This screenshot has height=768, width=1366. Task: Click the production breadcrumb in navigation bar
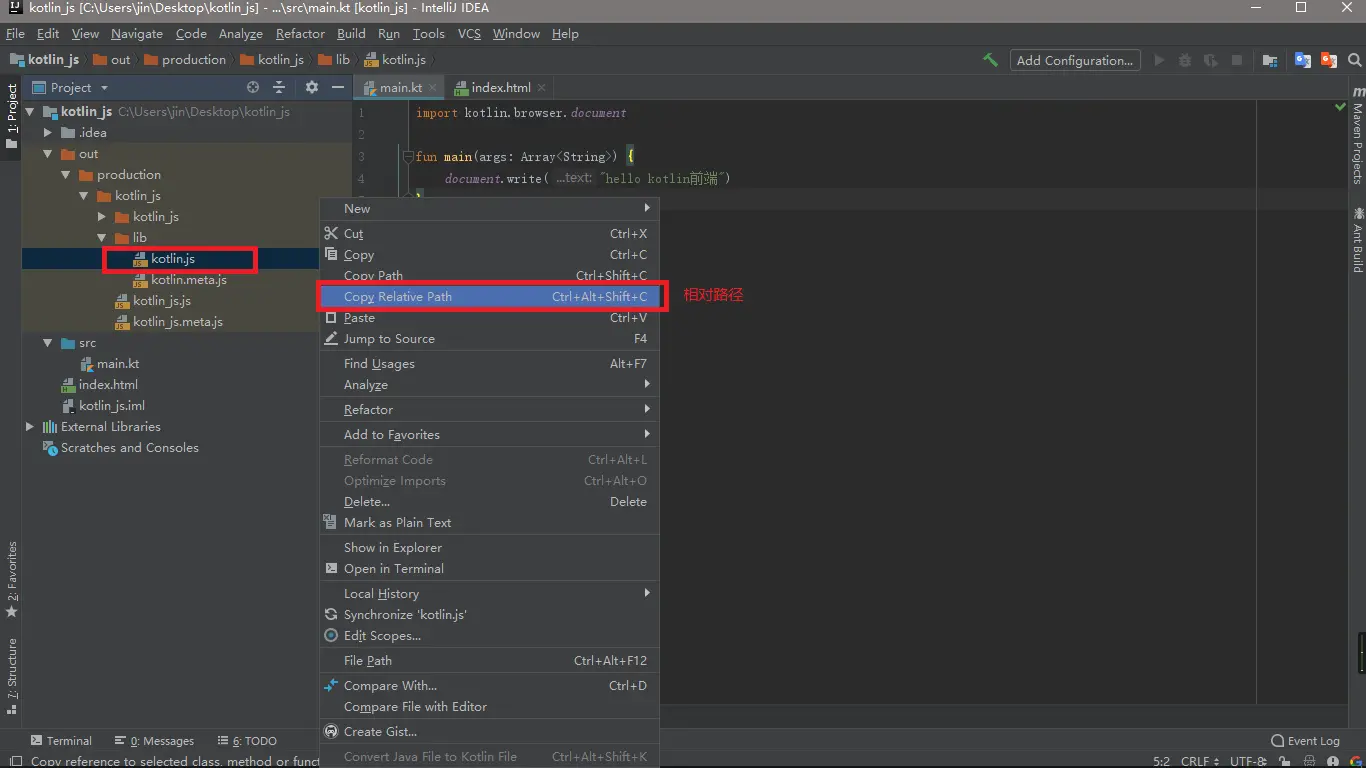[185, 60]
